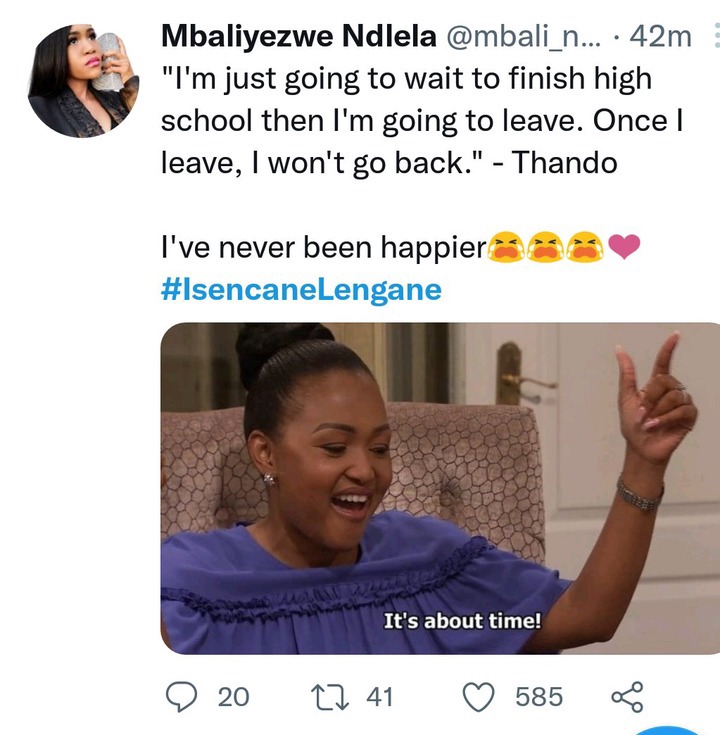Open the reply comment icon

click(x=182, y=697)
